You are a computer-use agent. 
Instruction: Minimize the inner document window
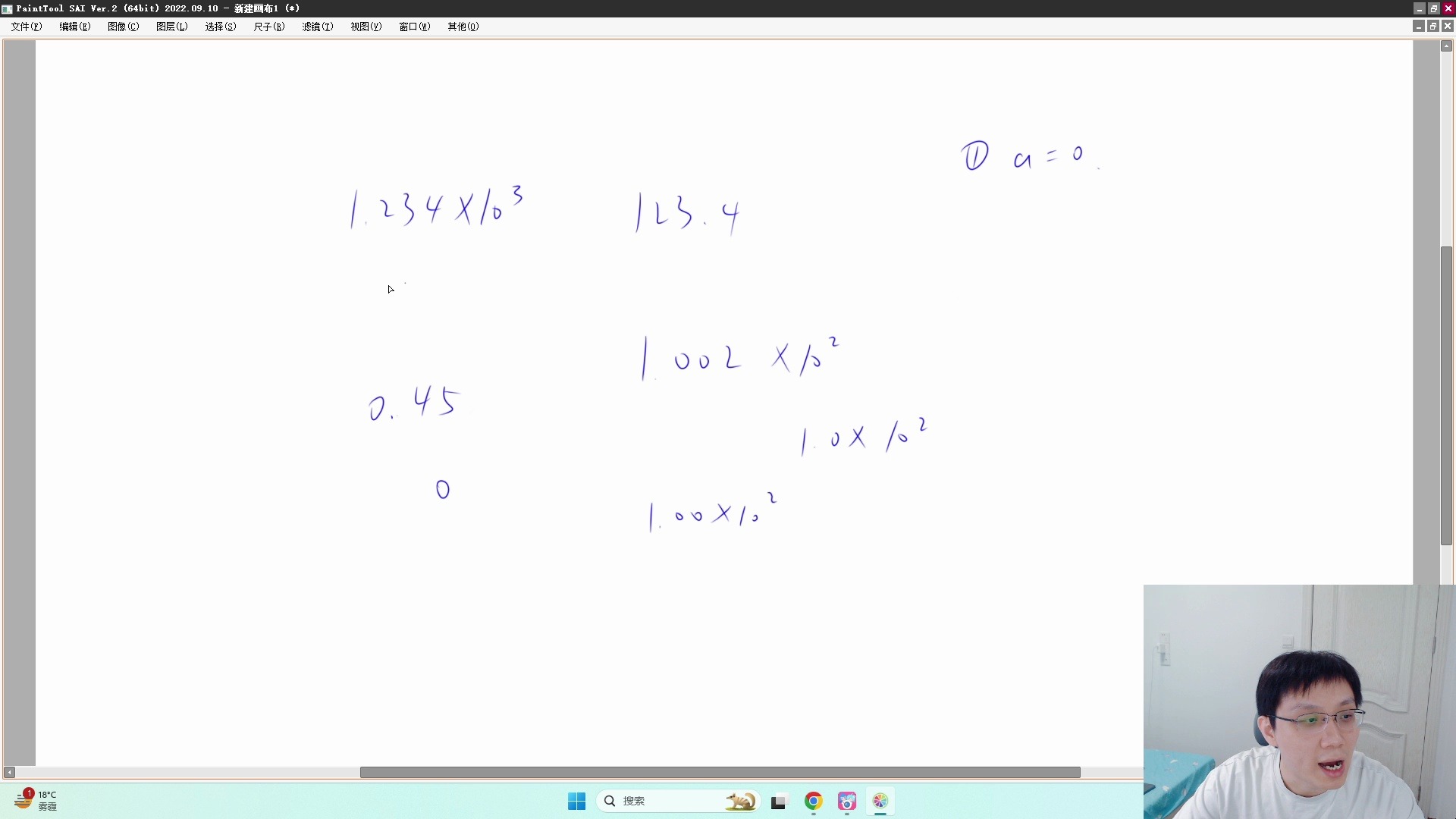coord(1419,27)
